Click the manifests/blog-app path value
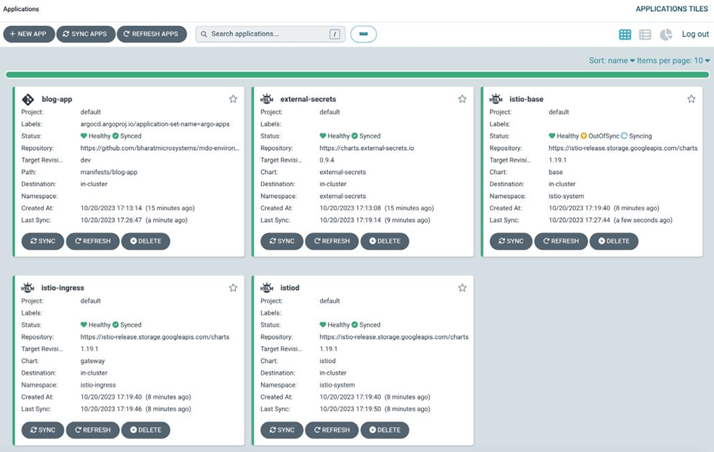The image size is (714, 452). [109, 172]
